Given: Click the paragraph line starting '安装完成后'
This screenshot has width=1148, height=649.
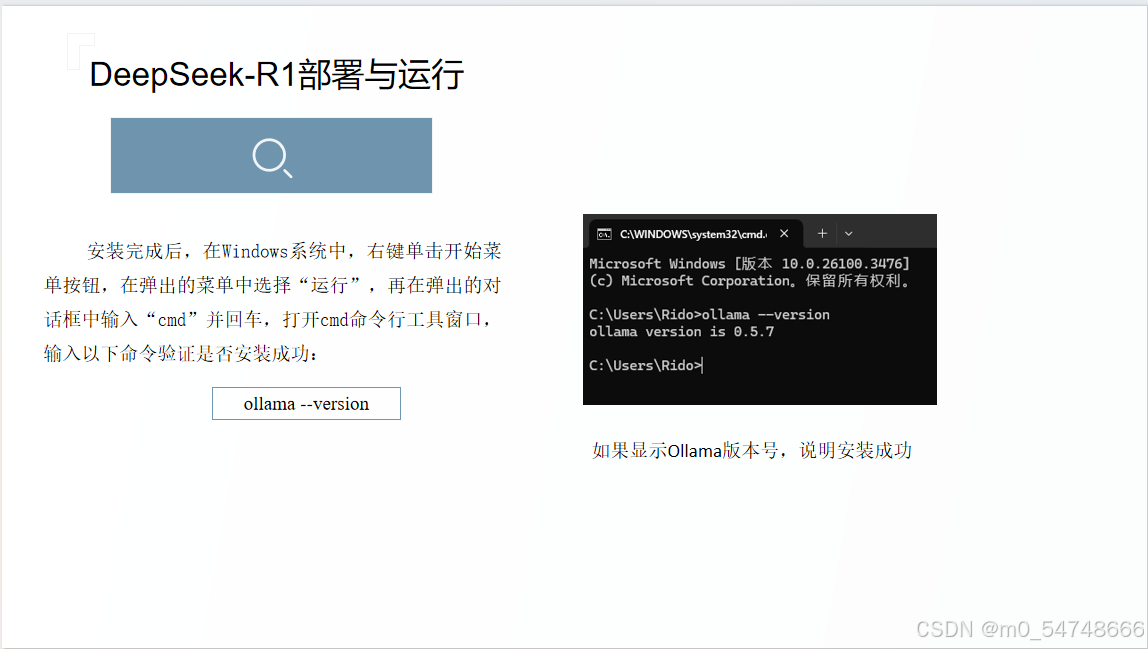Looking at the screenshot, I should 294,251.
